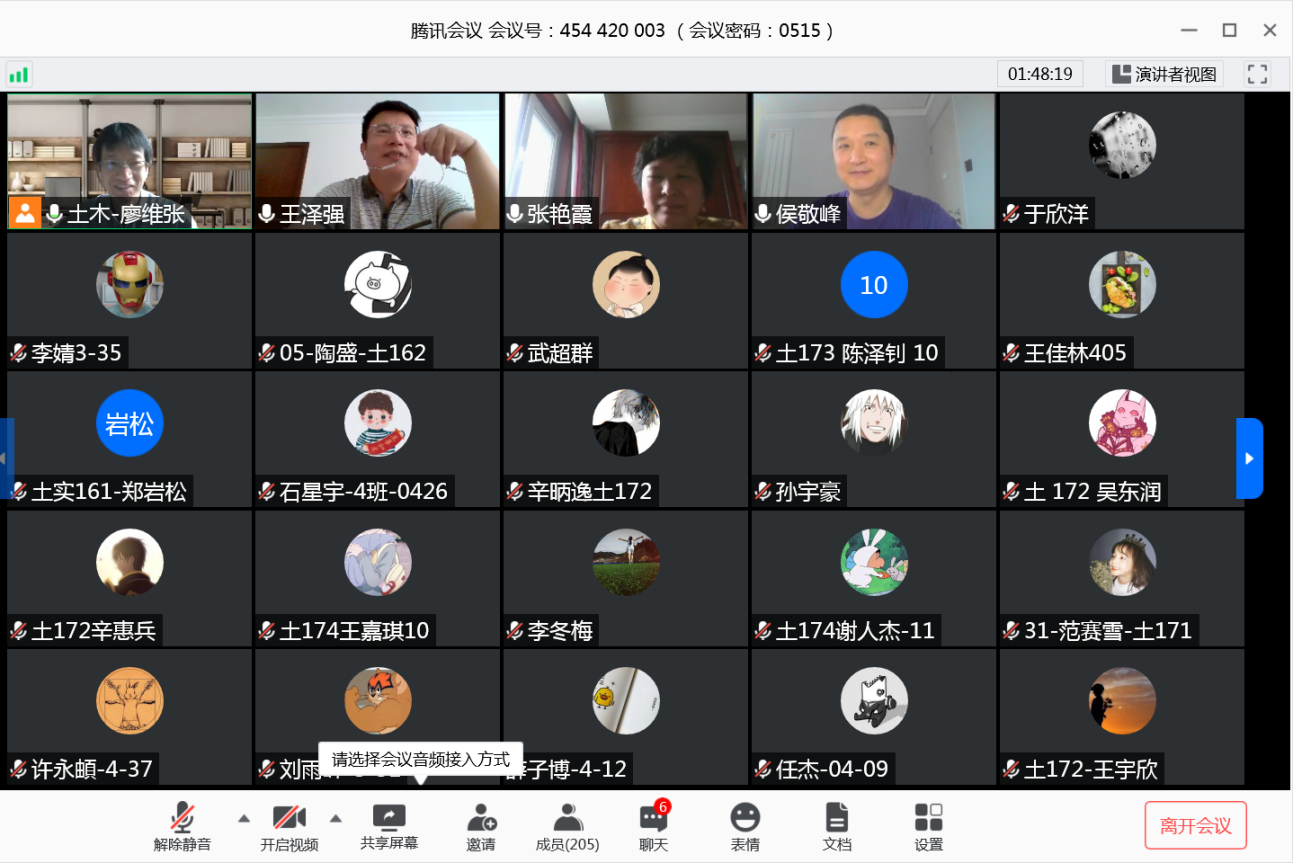1294x864 pixels.
Task: Open the 邀请 invite icon
Action: 481,827
